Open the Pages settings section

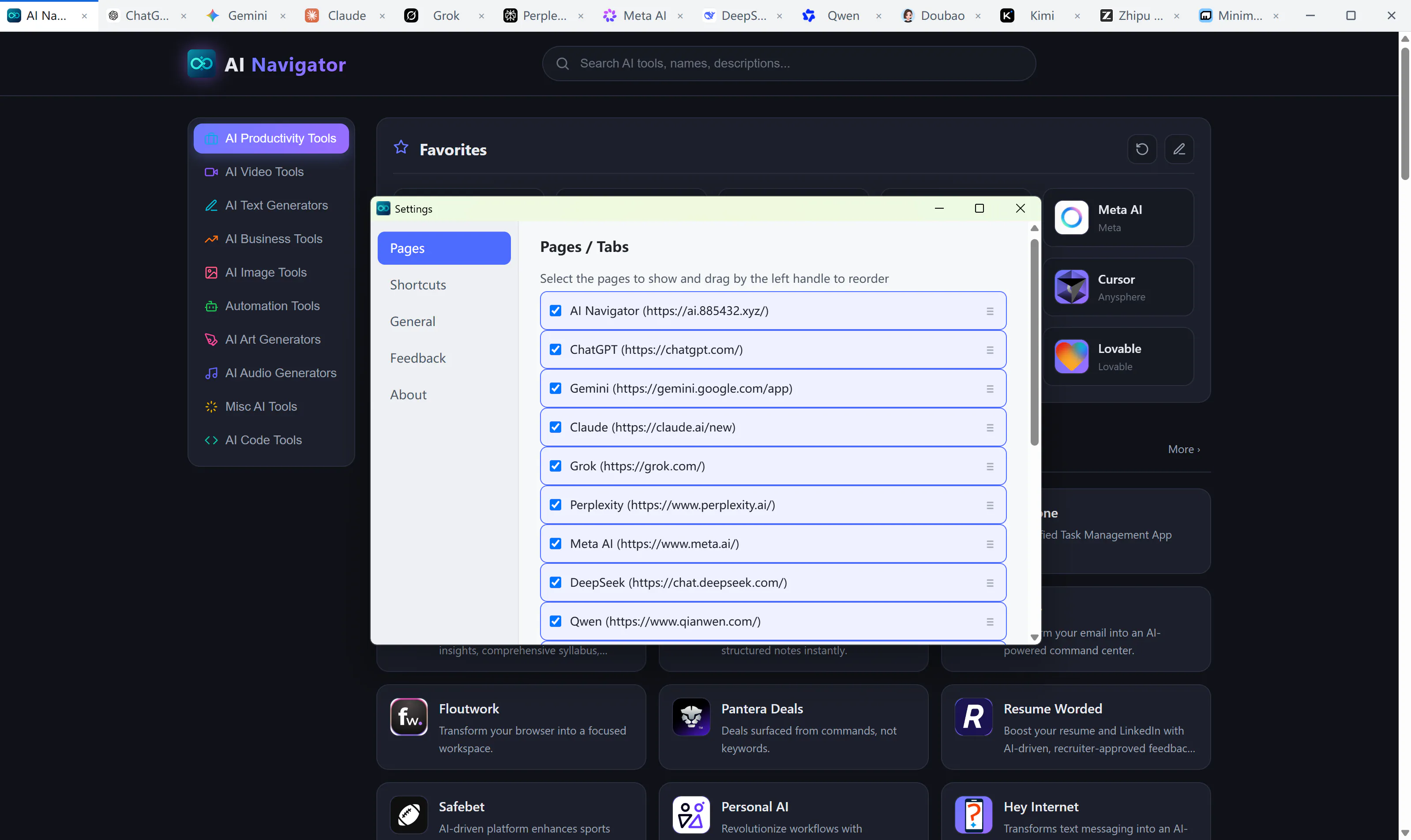pos(444,248)
